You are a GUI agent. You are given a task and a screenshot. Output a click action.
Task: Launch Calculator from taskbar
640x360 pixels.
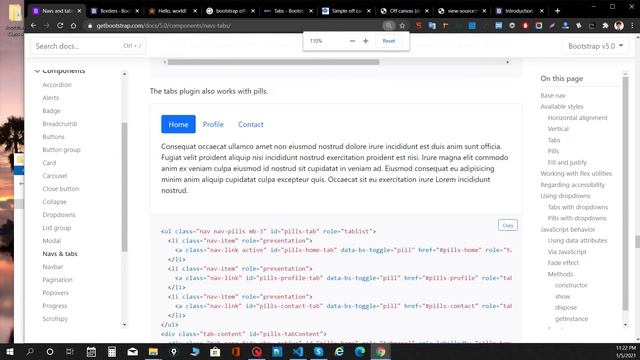click(112, 351)
